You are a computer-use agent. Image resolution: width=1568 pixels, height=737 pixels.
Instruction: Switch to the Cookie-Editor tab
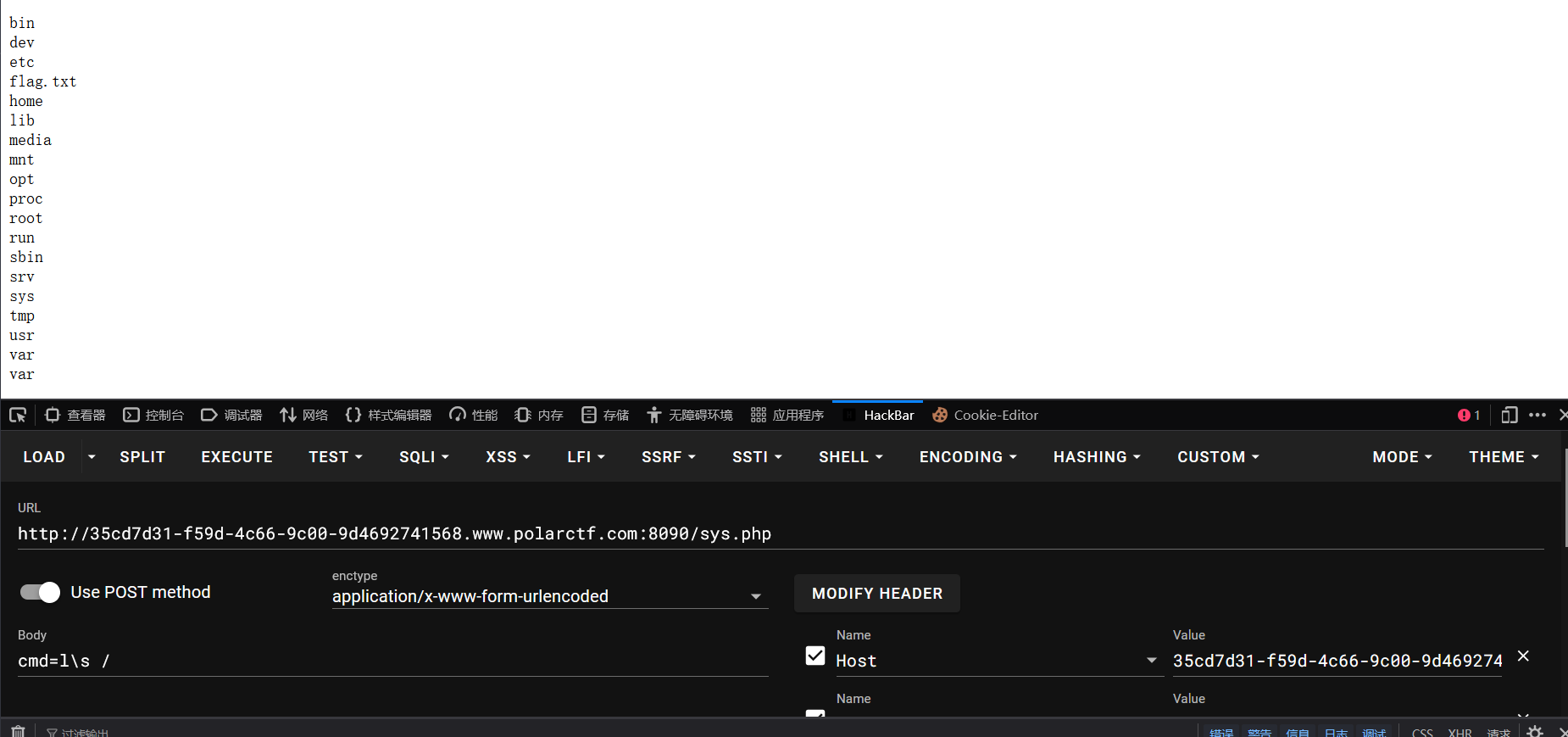click(x=985, y=415)
